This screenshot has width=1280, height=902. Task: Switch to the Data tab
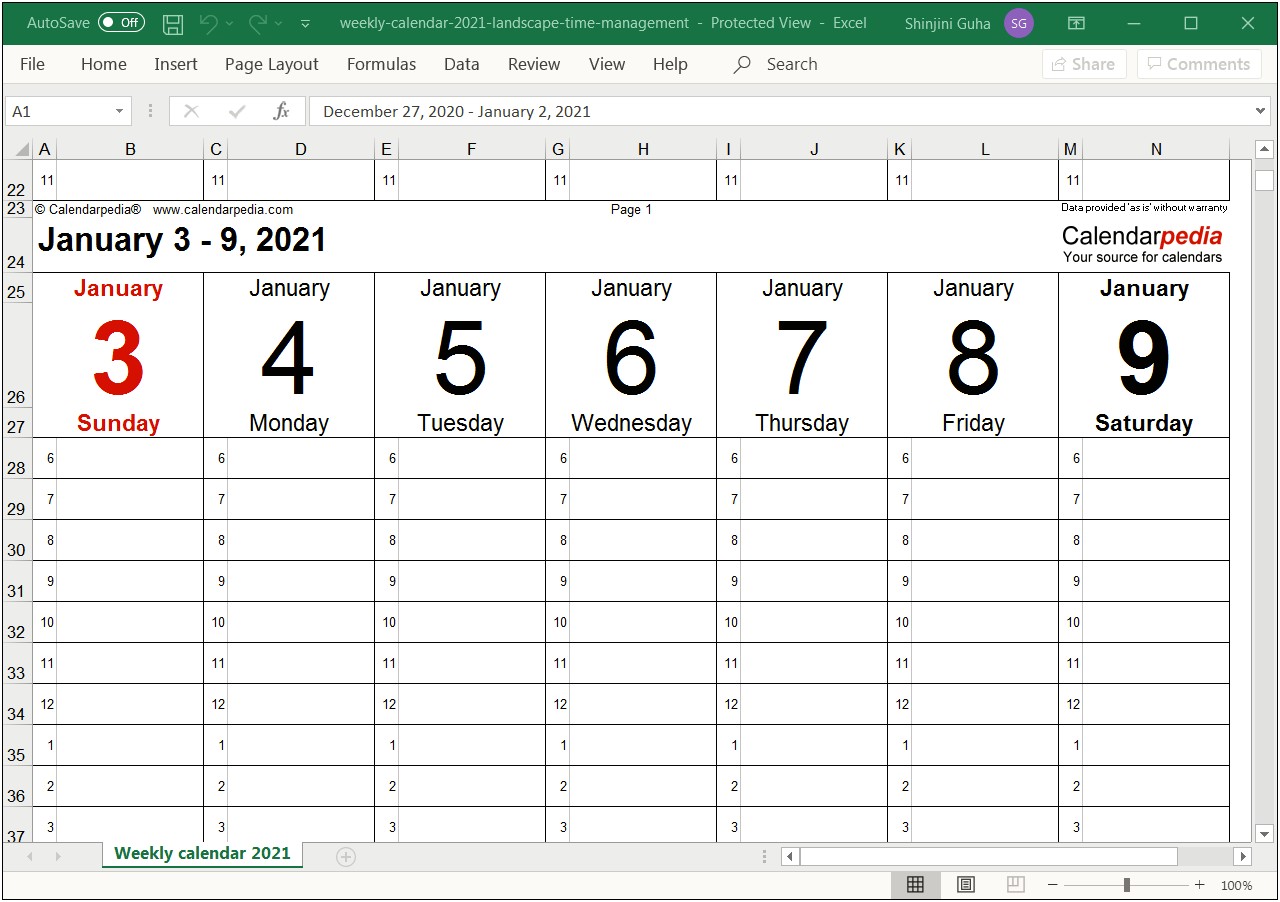pyautogui.click(x=462, y=64)
